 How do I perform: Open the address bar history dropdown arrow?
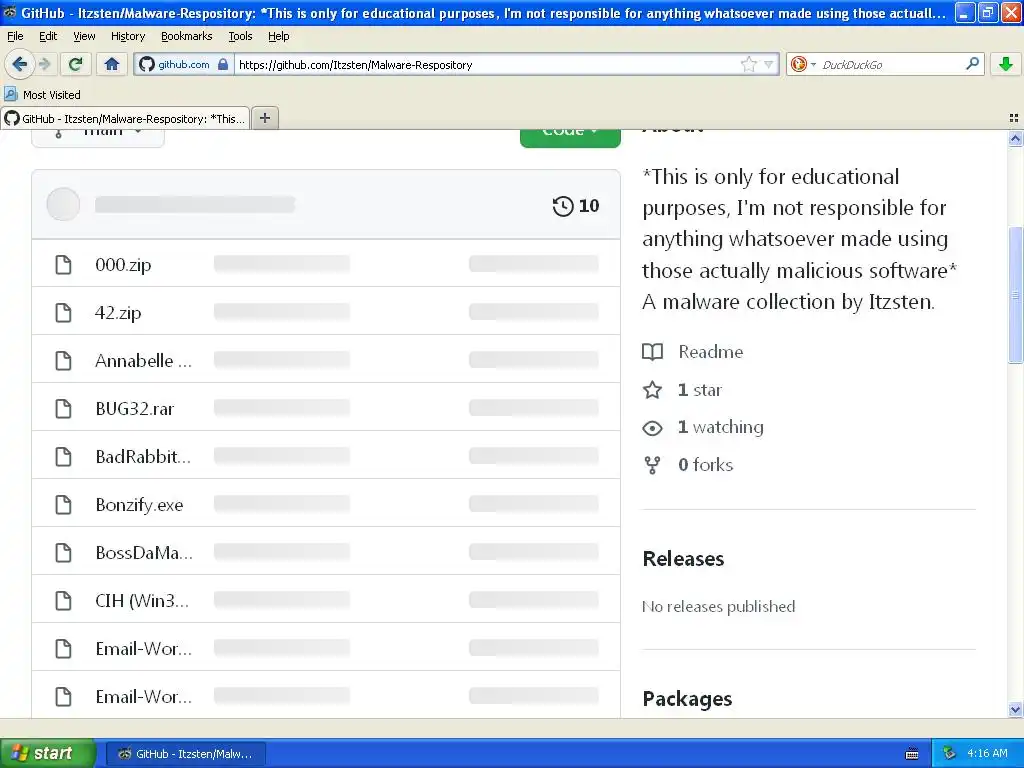click(769, 64)
